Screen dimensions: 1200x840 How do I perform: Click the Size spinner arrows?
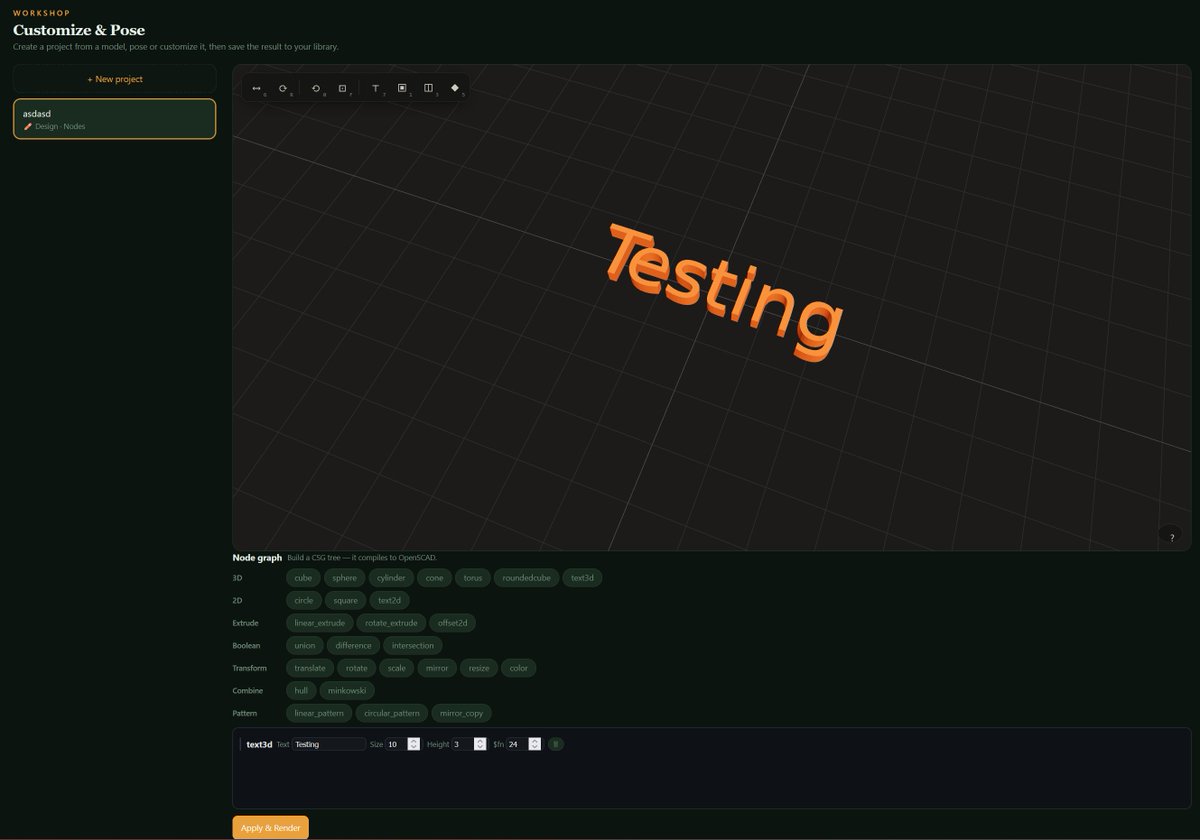coord(414,744)
